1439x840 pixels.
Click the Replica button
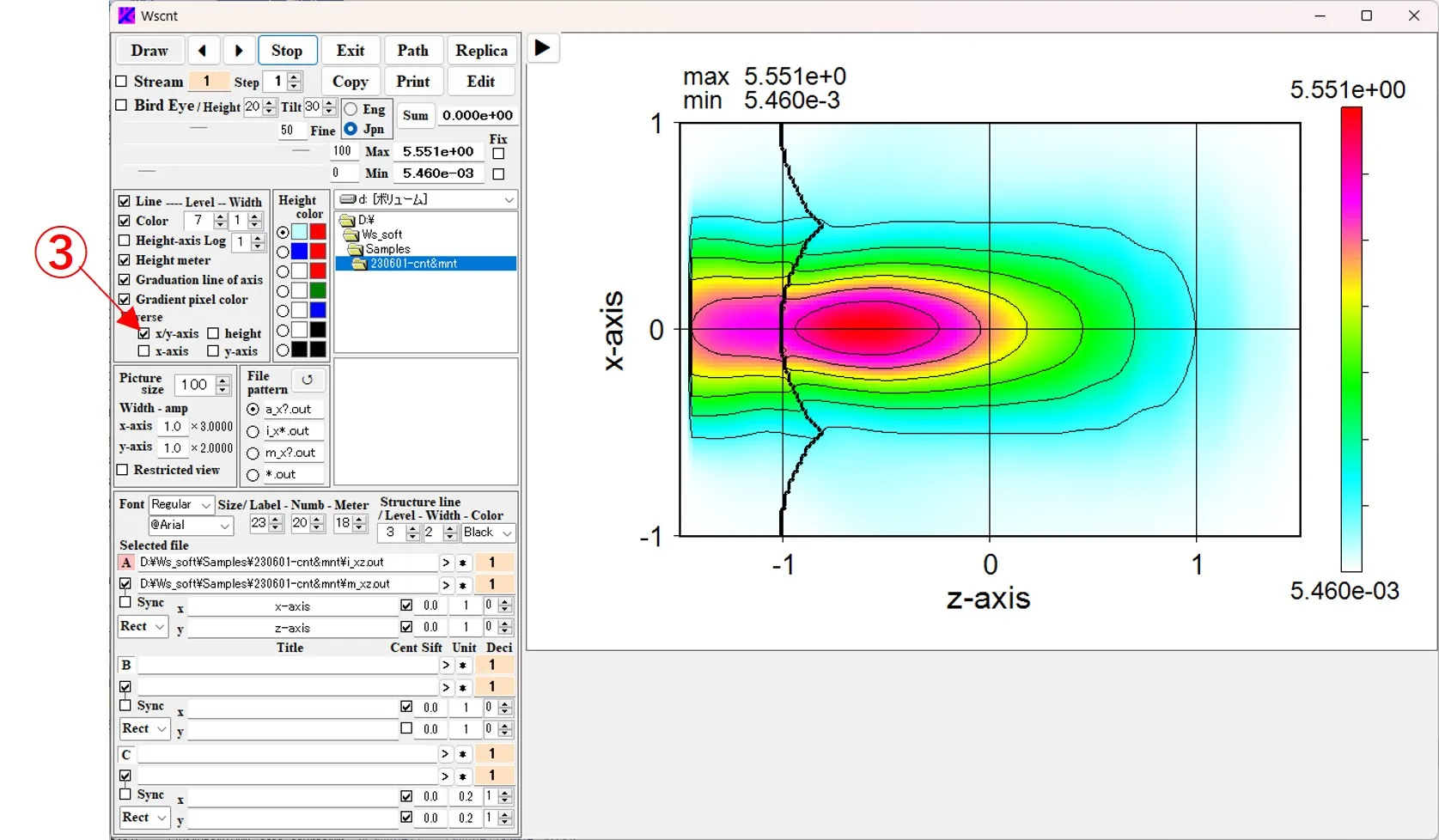pyautogui.click(x=482, y=51)
